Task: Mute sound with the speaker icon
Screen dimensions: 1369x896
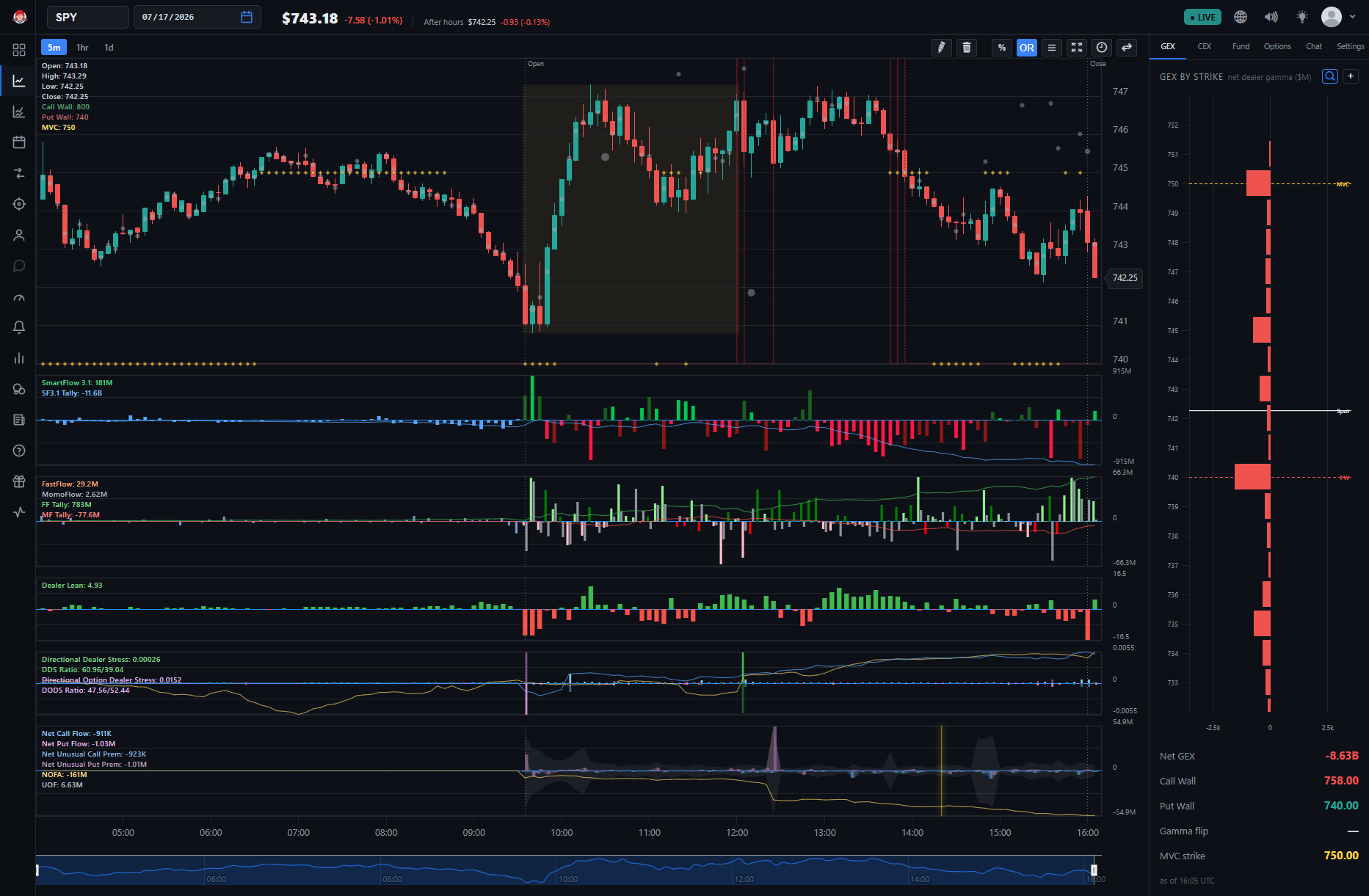Action: click(1271, 17)
